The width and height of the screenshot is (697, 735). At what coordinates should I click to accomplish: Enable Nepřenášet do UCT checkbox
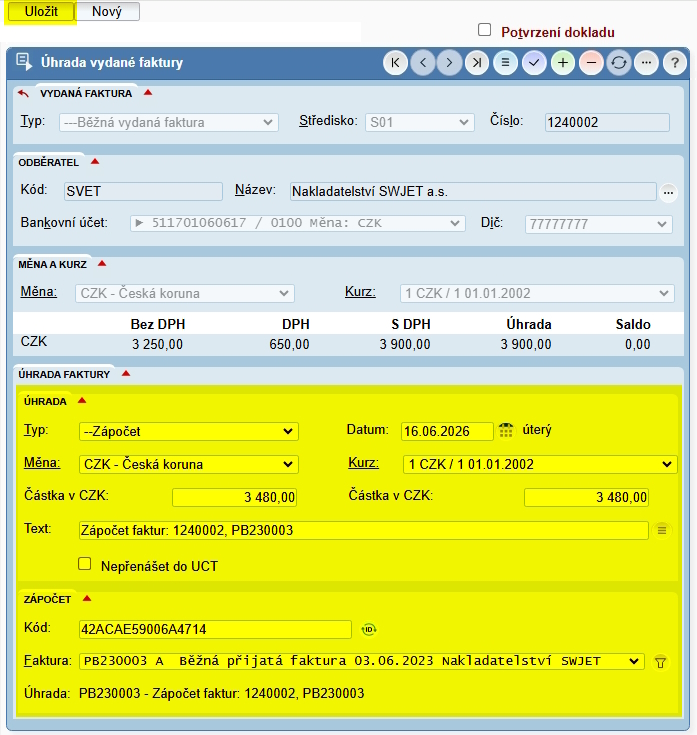[x=85, y=564]
